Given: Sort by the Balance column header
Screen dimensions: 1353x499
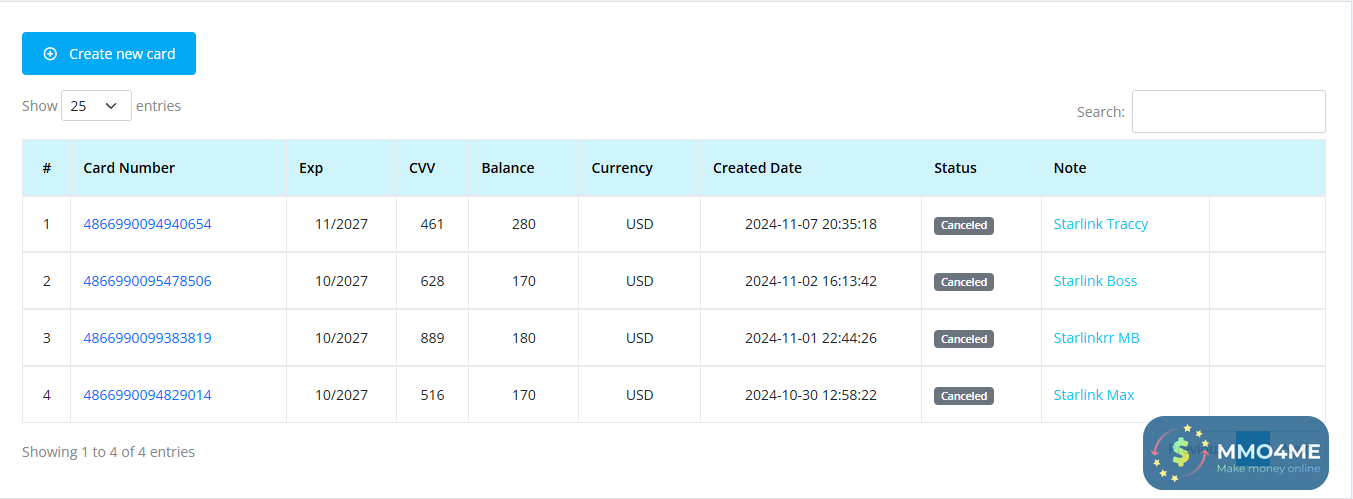Looking at the screenshot, I should pyautogui.click(x=507, y=168).
